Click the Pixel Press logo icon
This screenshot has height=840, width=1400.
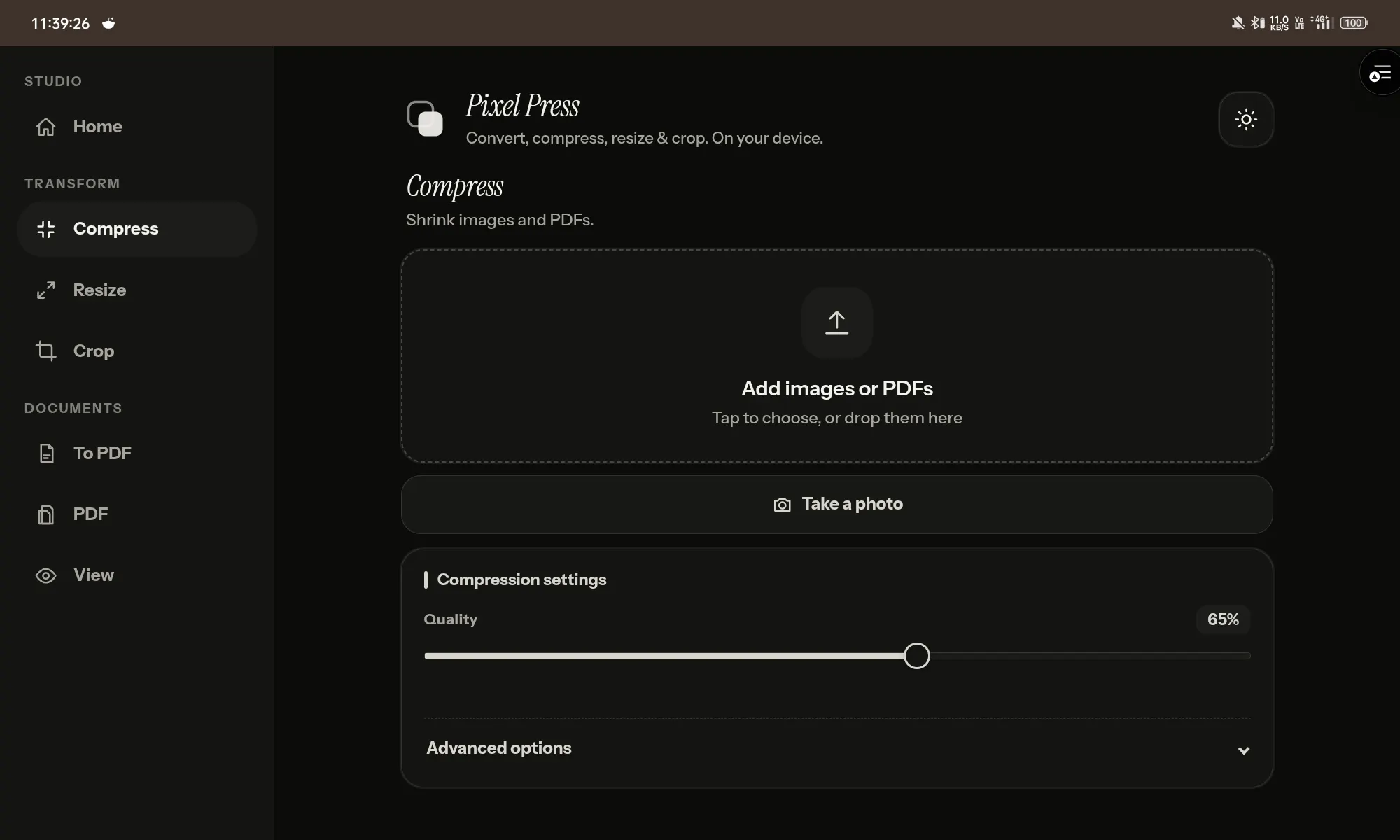tap(425, 118)
